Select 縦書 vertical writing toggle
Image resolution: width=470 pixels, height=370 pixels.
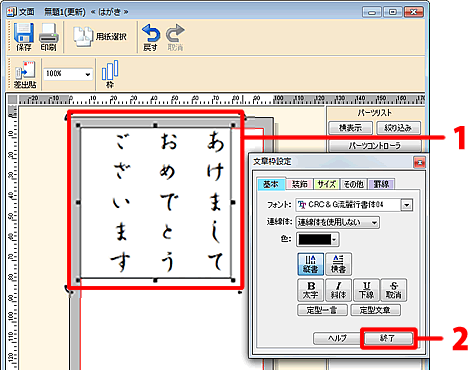coord(310,263)
